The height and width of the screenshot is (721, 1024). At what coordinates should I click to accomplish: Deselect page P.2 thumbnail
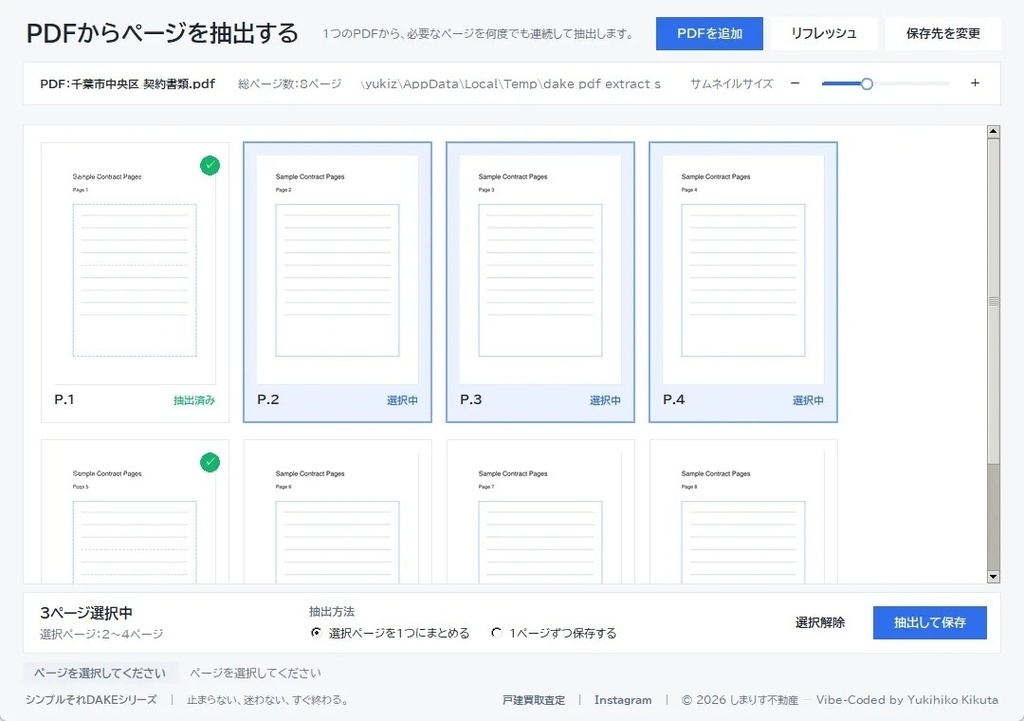[338, 282]
